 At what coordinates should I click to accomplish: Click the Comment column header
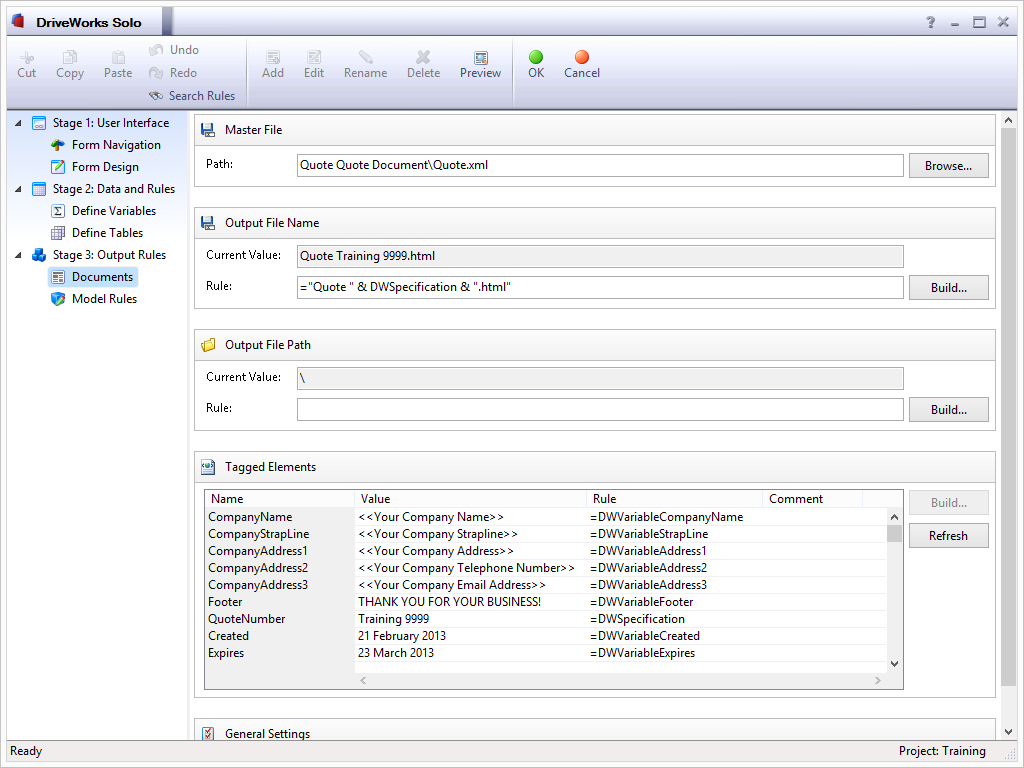pyautogui.click(x=812, y=499)
